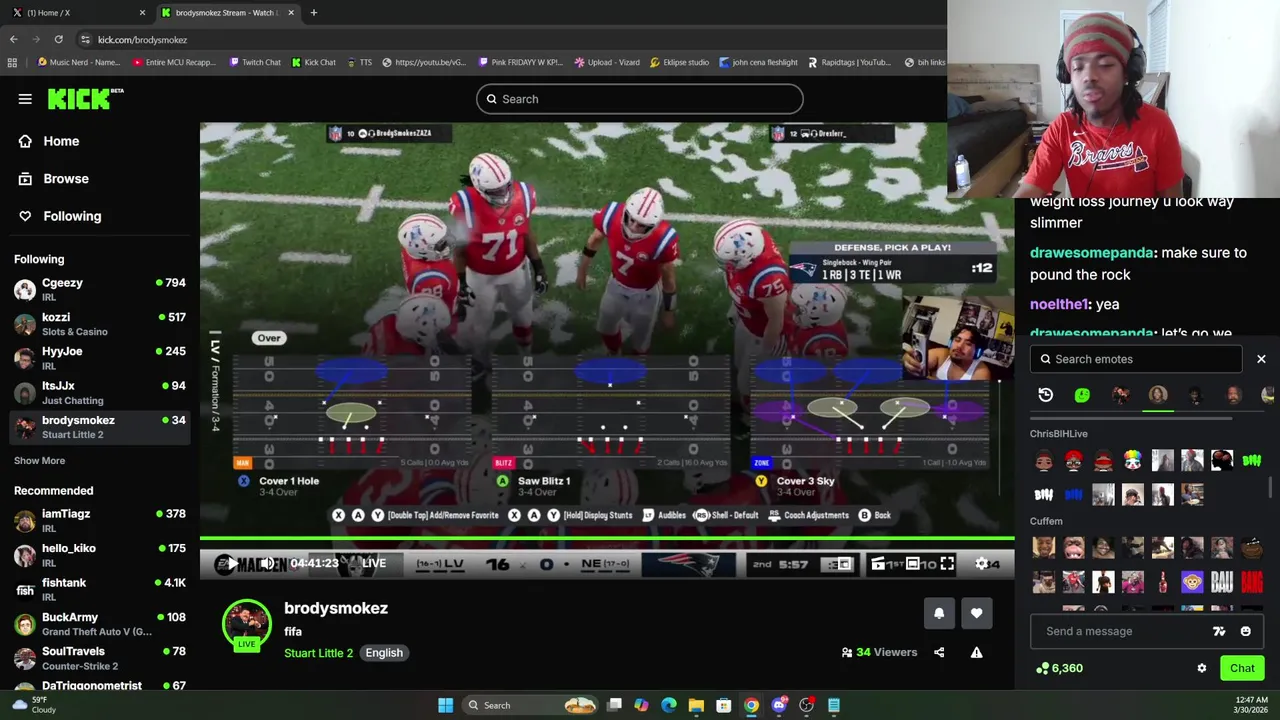Focus the Kick Search bar
Screen dimensions: 1280x720
tap(639, 99)
